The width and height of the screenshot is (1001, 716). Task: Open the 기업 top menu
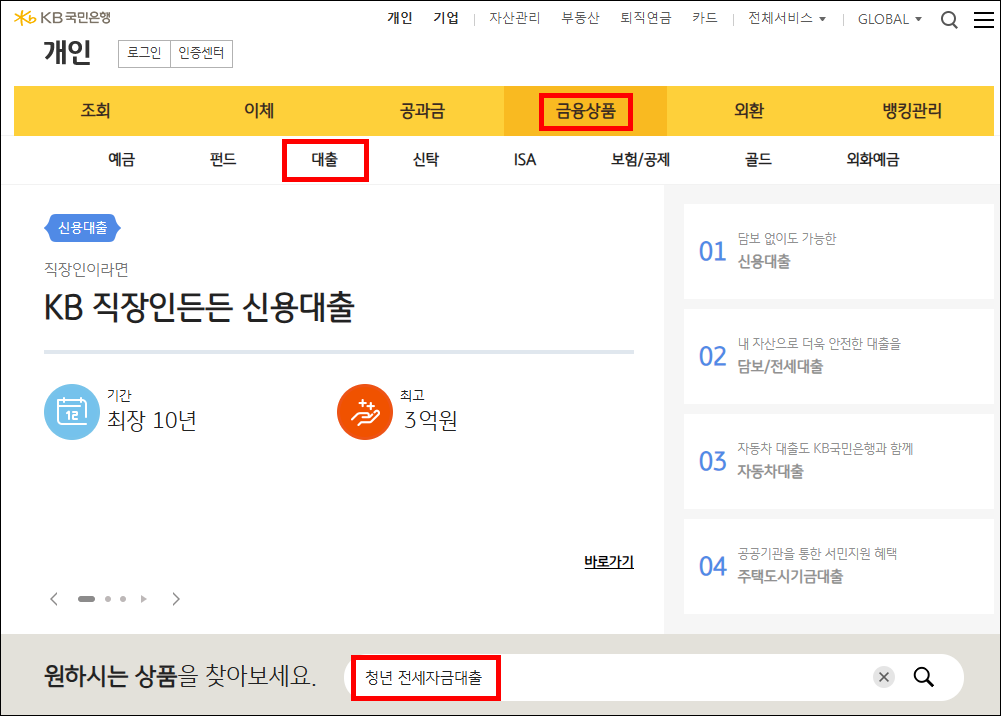click(446, 18)
